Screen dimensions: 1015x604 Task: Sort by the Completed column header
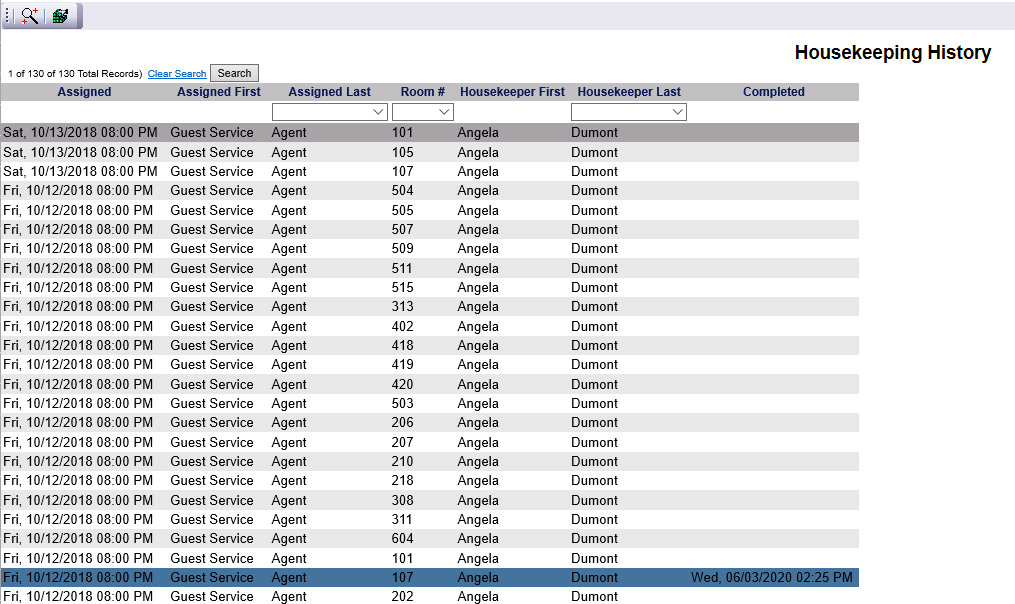pyautogui.click(x=773, y=92)
